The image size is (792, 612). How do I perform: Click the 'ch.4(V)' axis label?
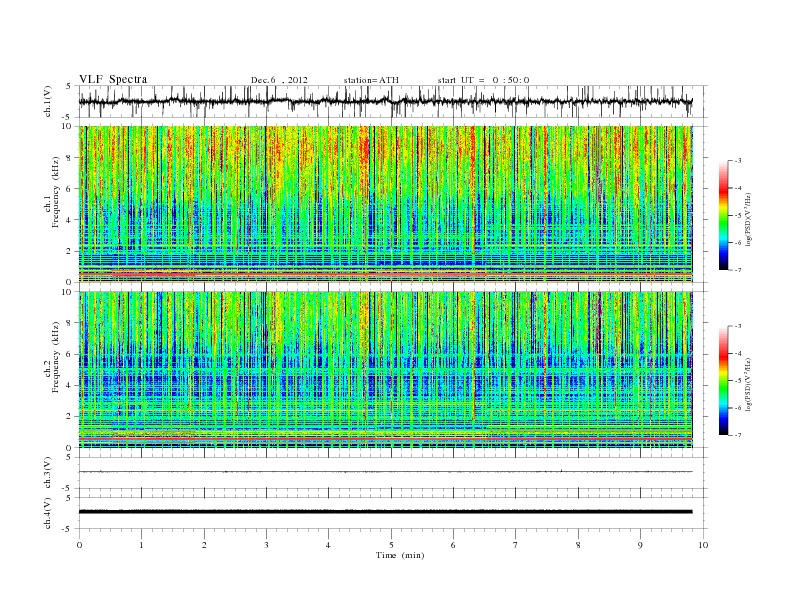tap(48, 513)
